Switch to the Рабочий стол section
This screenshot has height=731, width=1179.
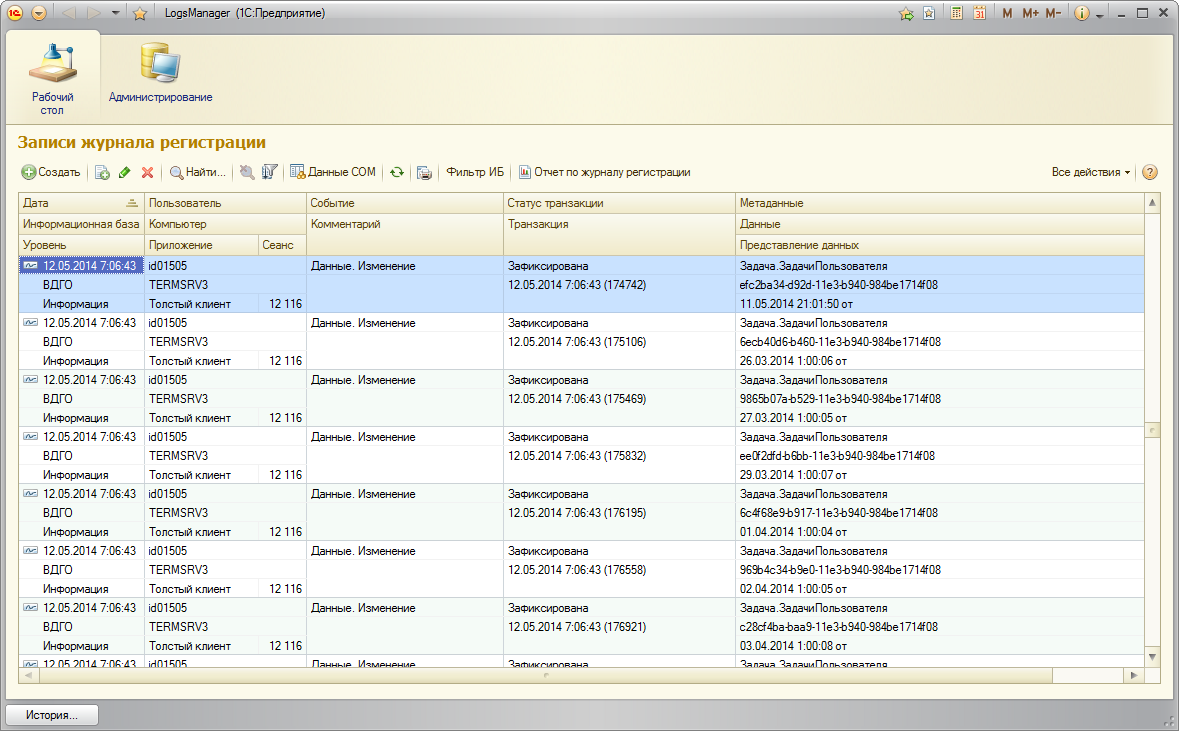pos(52,73)
